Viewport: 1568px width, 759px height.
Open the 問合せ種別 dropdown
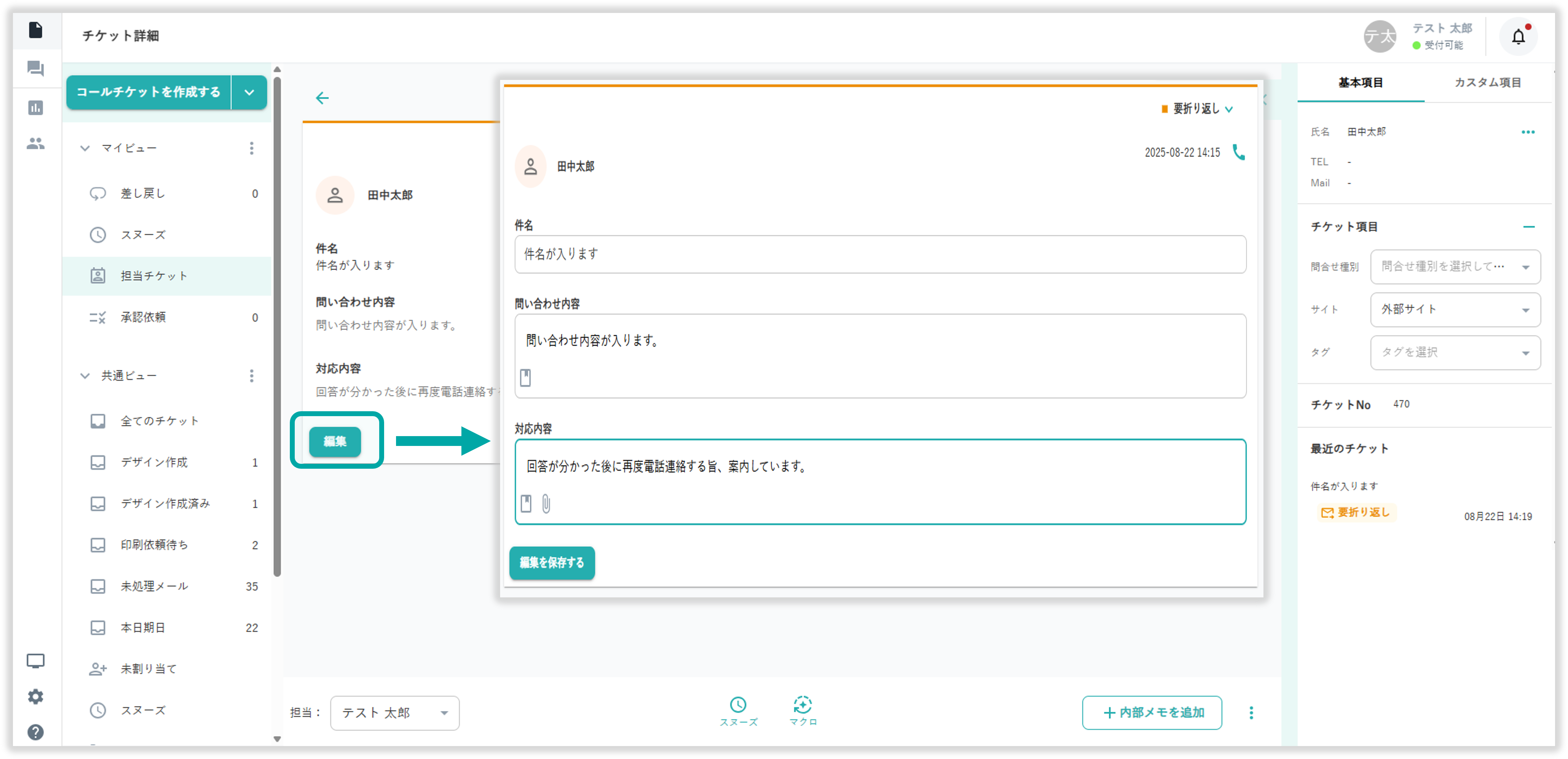click(x=1455, y=266)
